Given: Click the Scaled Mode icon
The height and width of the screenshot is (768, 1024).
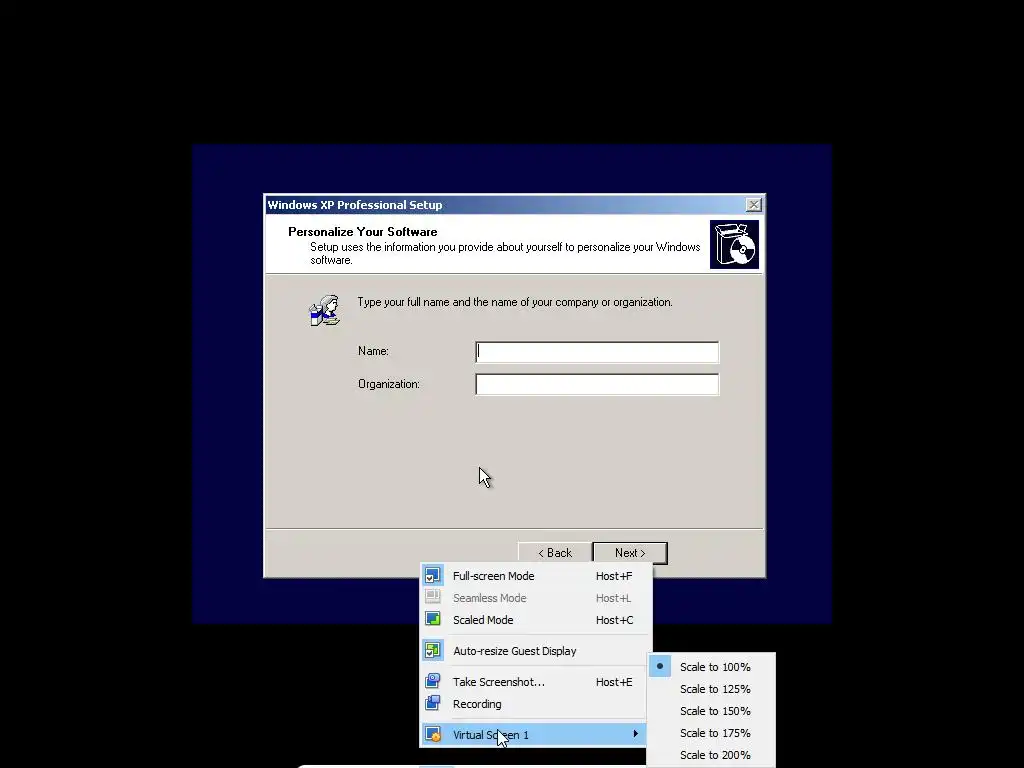Looking at the screenshot, I should point(432,619).
